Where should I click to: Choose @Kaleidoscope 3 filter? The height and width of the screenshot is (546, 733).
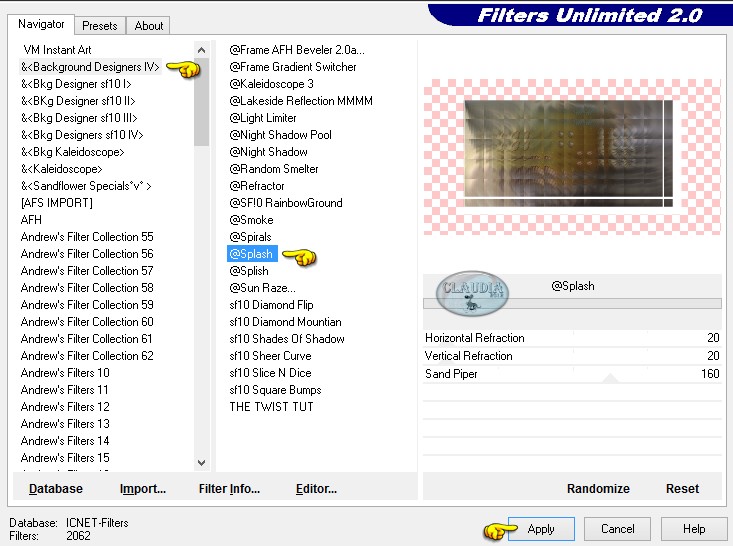pyautogui.click(x=271, y=84)
